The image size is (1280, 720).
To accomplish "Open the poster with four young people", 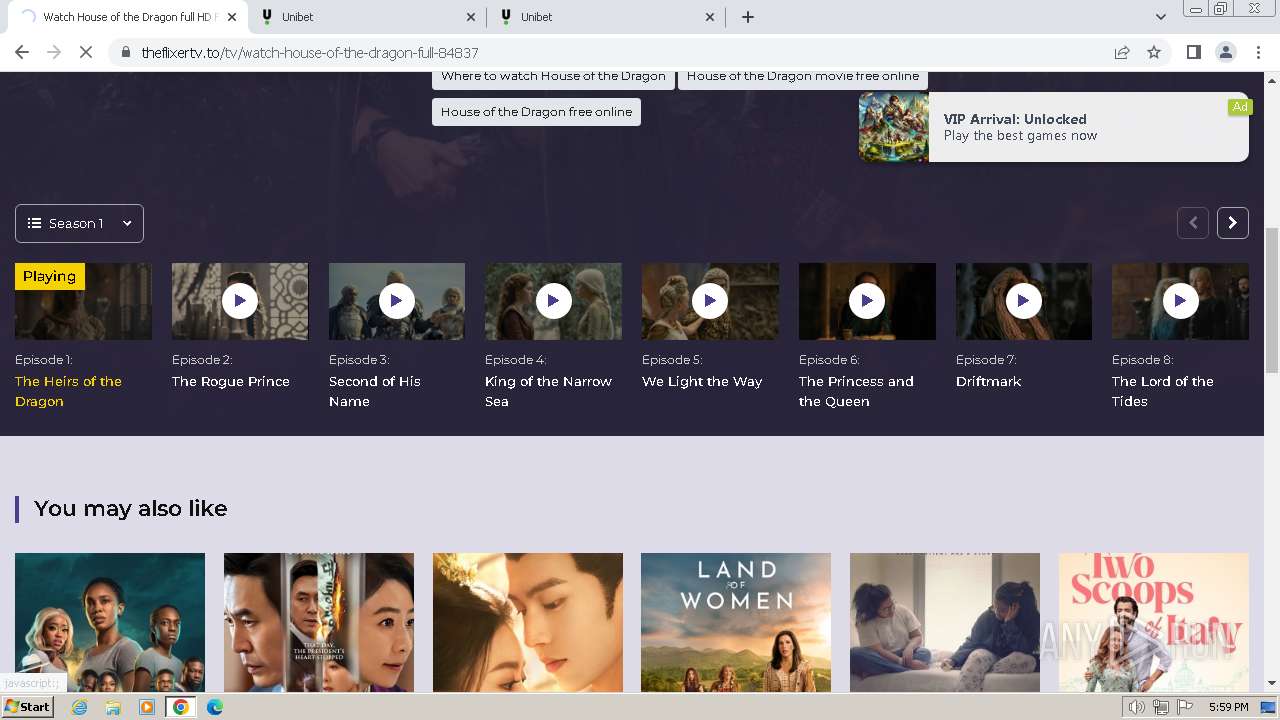I will tap(110, 622).
